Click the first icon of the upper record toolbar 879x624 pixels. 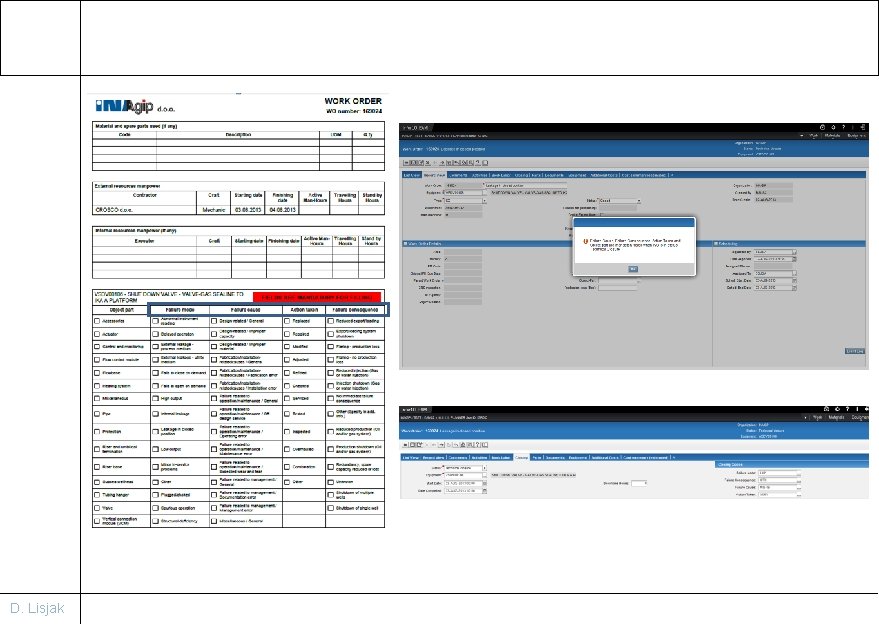coord(406,163)
